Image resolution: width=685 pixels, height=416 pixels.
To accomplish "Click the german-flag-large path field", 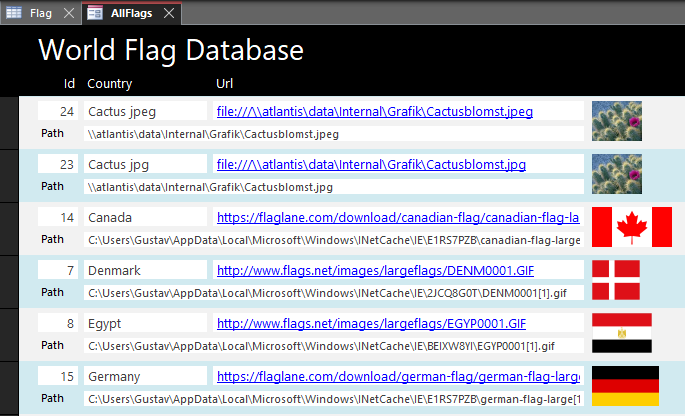I will tap(334, 399).
